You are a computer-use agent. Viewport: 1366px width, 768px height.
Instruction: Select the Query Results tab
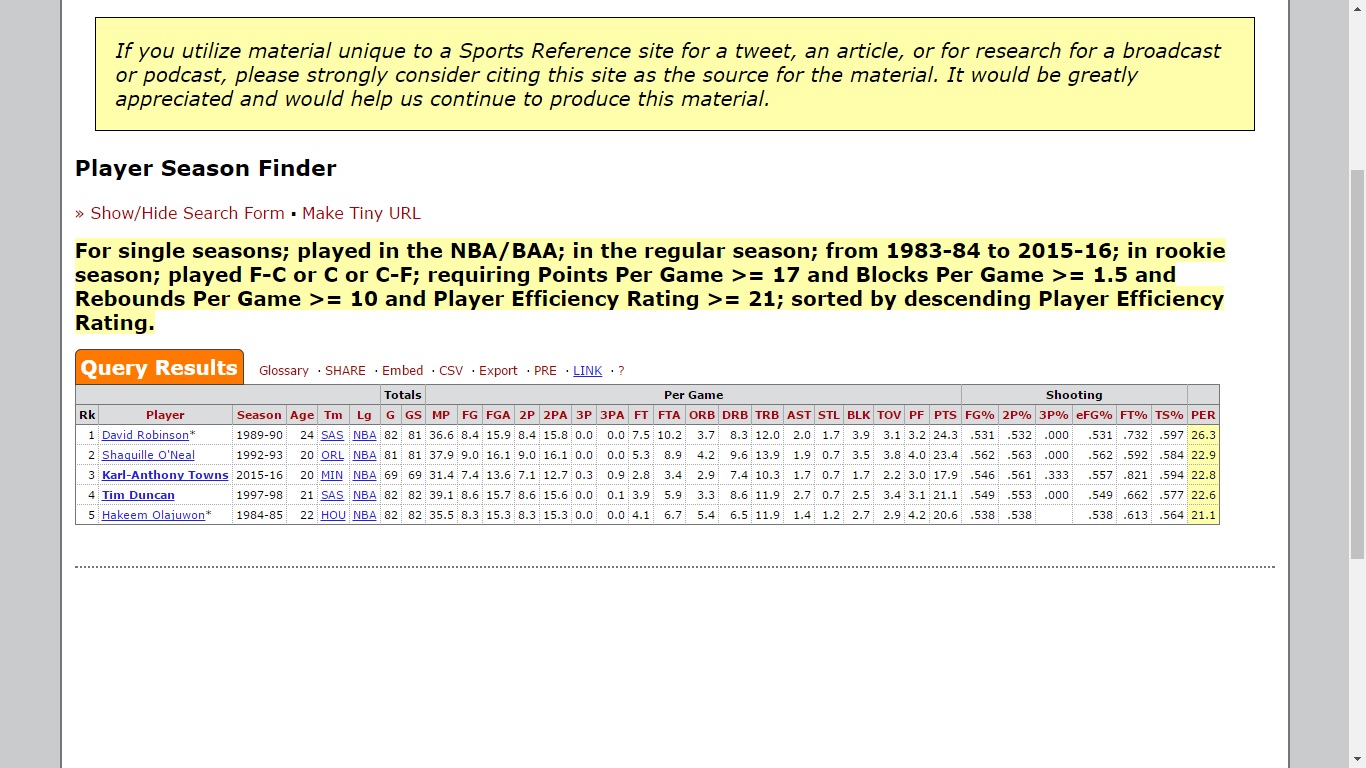click(159, 367)
